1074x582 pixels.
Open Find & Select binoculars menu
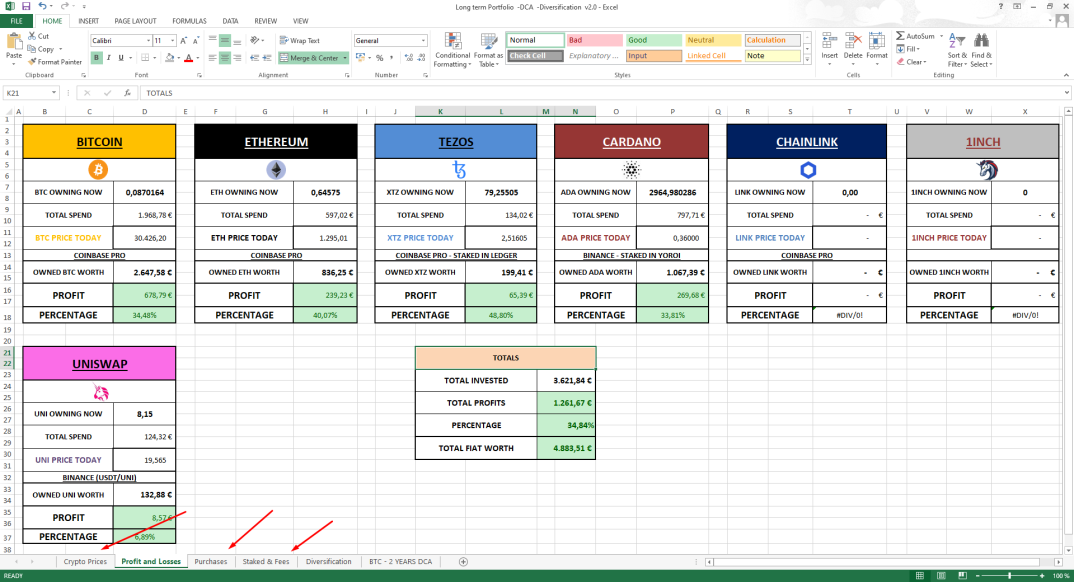tap(981, 50)
